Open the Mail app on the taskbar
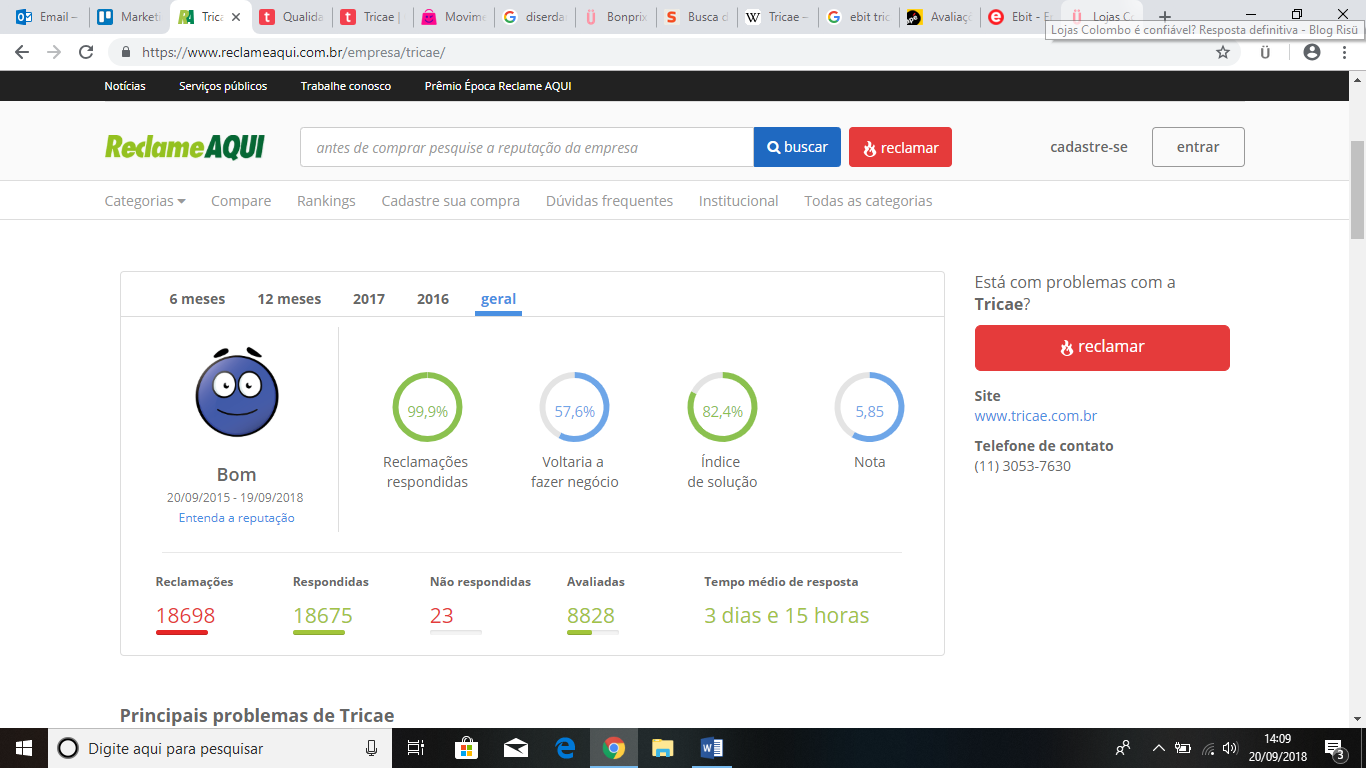 click(x=516, y=748)
